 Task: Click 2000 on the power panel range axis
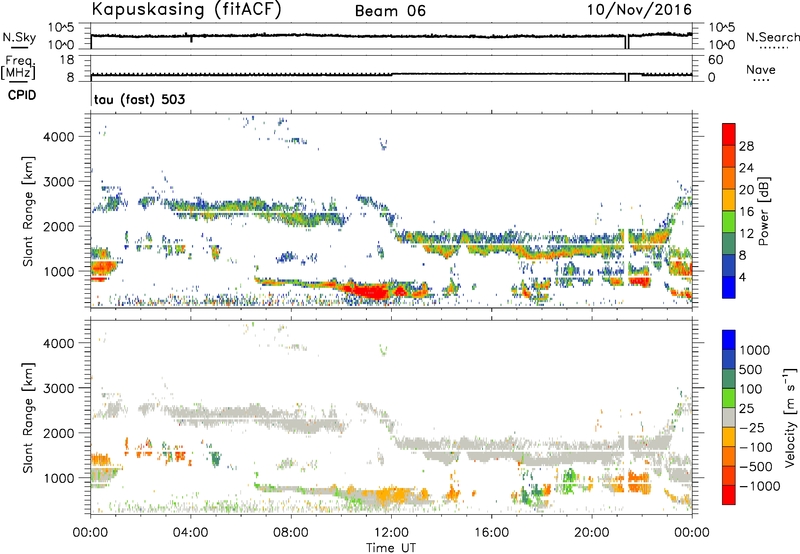58,226
